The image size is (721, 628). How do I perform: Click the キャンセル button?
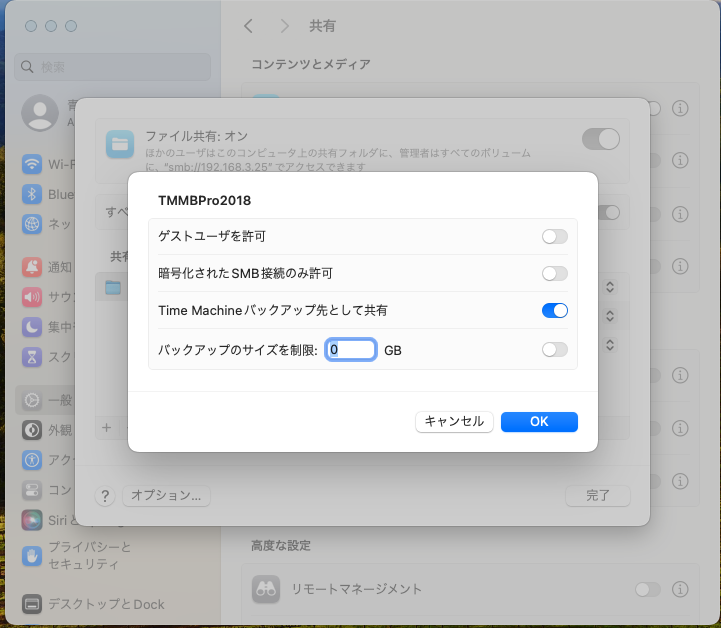[454, 422]
